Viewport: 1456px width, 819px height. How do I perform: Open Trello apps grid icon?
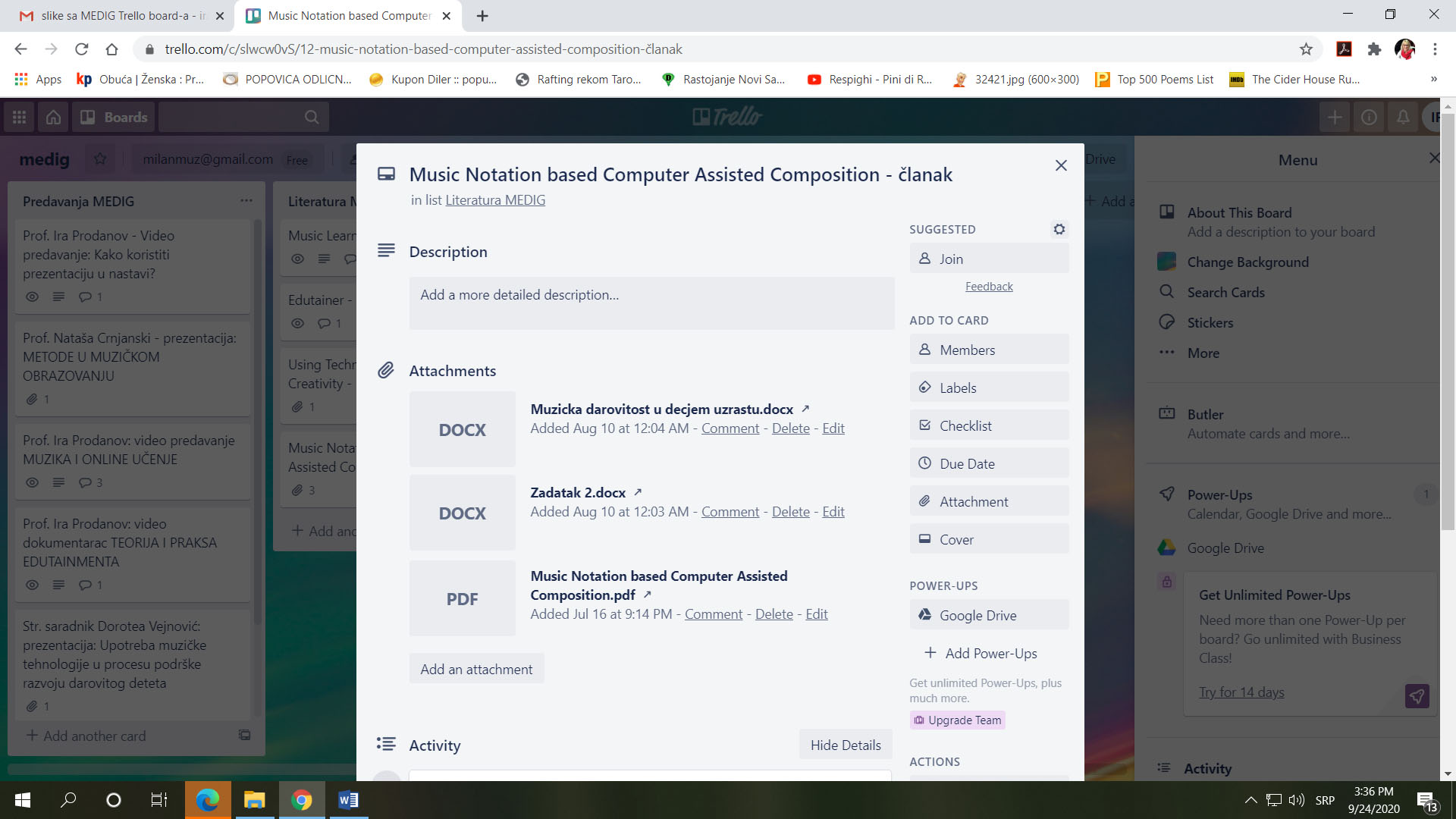coord(19,117)
